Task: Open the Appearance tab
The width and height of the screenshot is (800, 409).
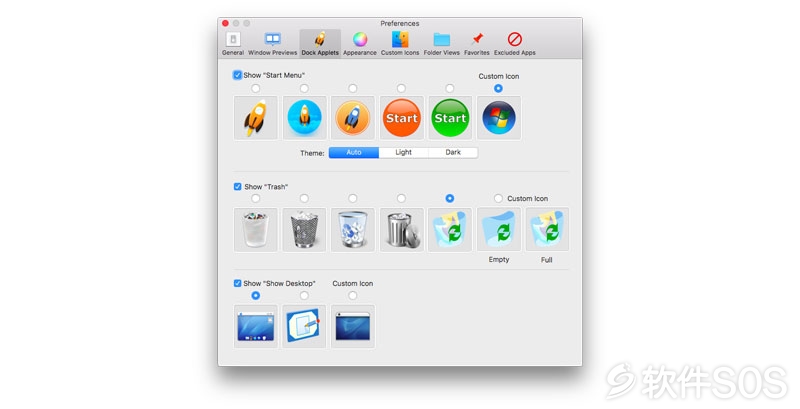Action: pyautogui.click(x=360, y=43)
